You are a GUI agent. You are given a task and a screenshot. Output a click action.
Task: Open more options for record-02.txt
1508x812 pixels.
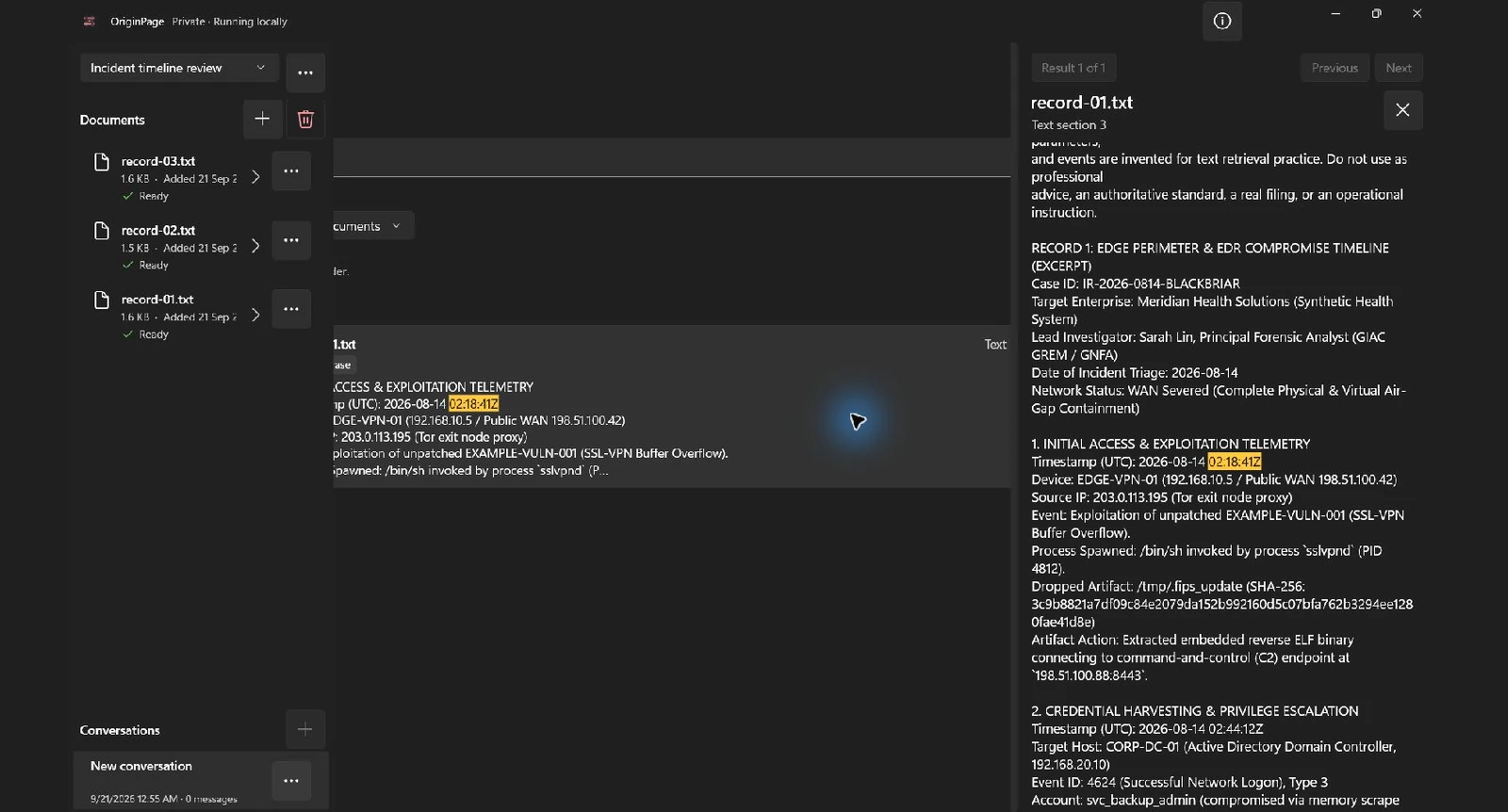pyautogui.click(x=291, y=240)
